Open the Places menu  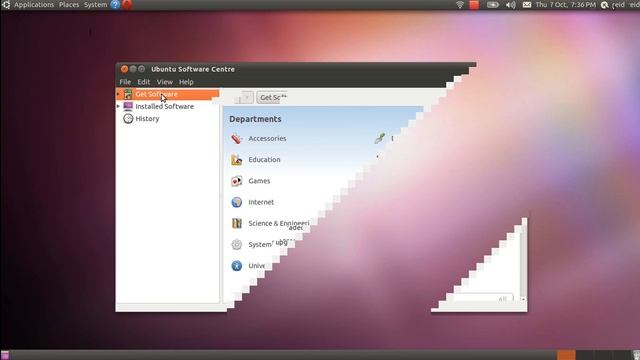coord(69,4)
